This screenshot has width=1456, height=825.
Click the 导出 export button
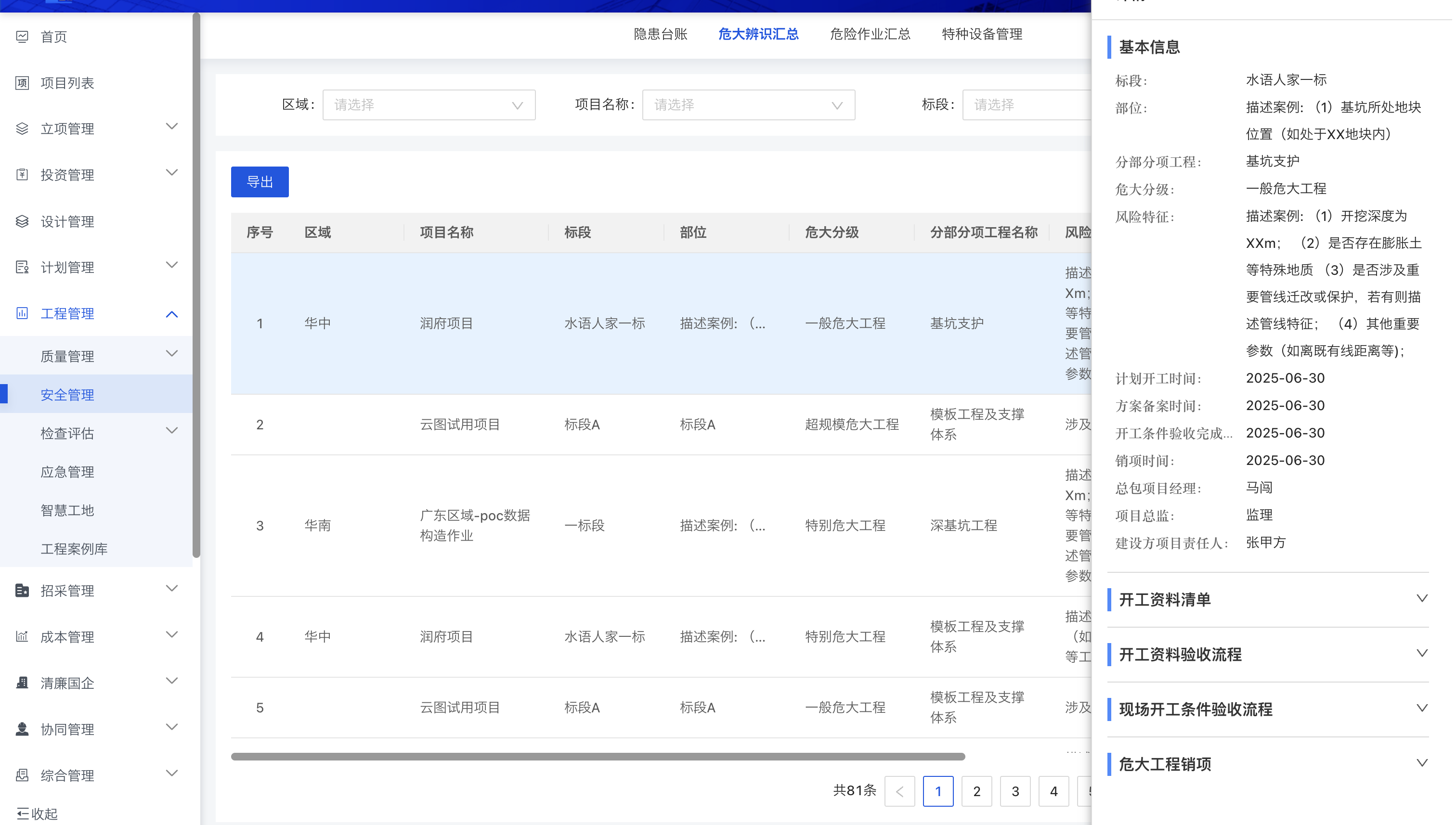point(260,182)
